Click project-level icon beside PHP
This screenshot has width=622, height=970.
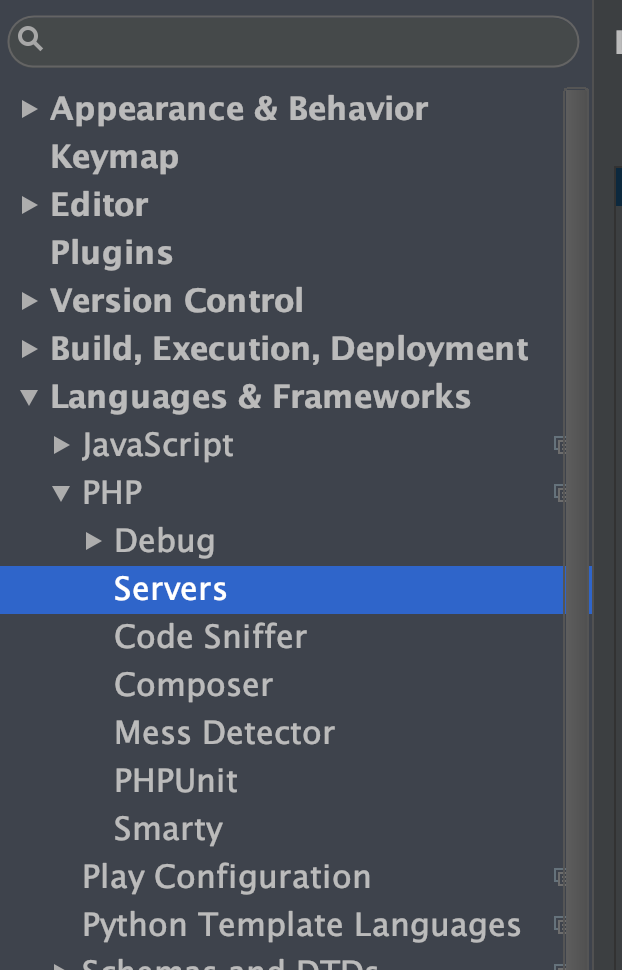click(560, 492)
